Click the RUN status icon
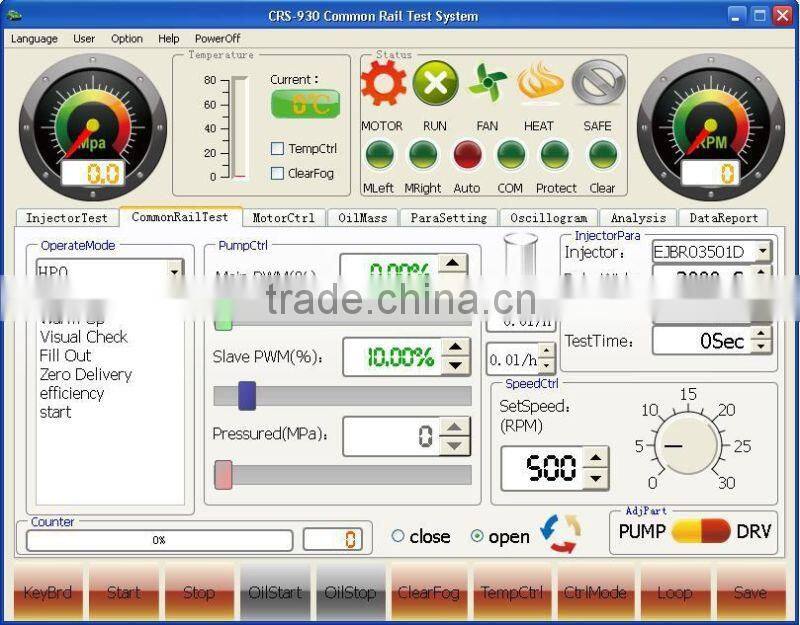Viewport: 800px width, 625px height. (x=436, y=84)
